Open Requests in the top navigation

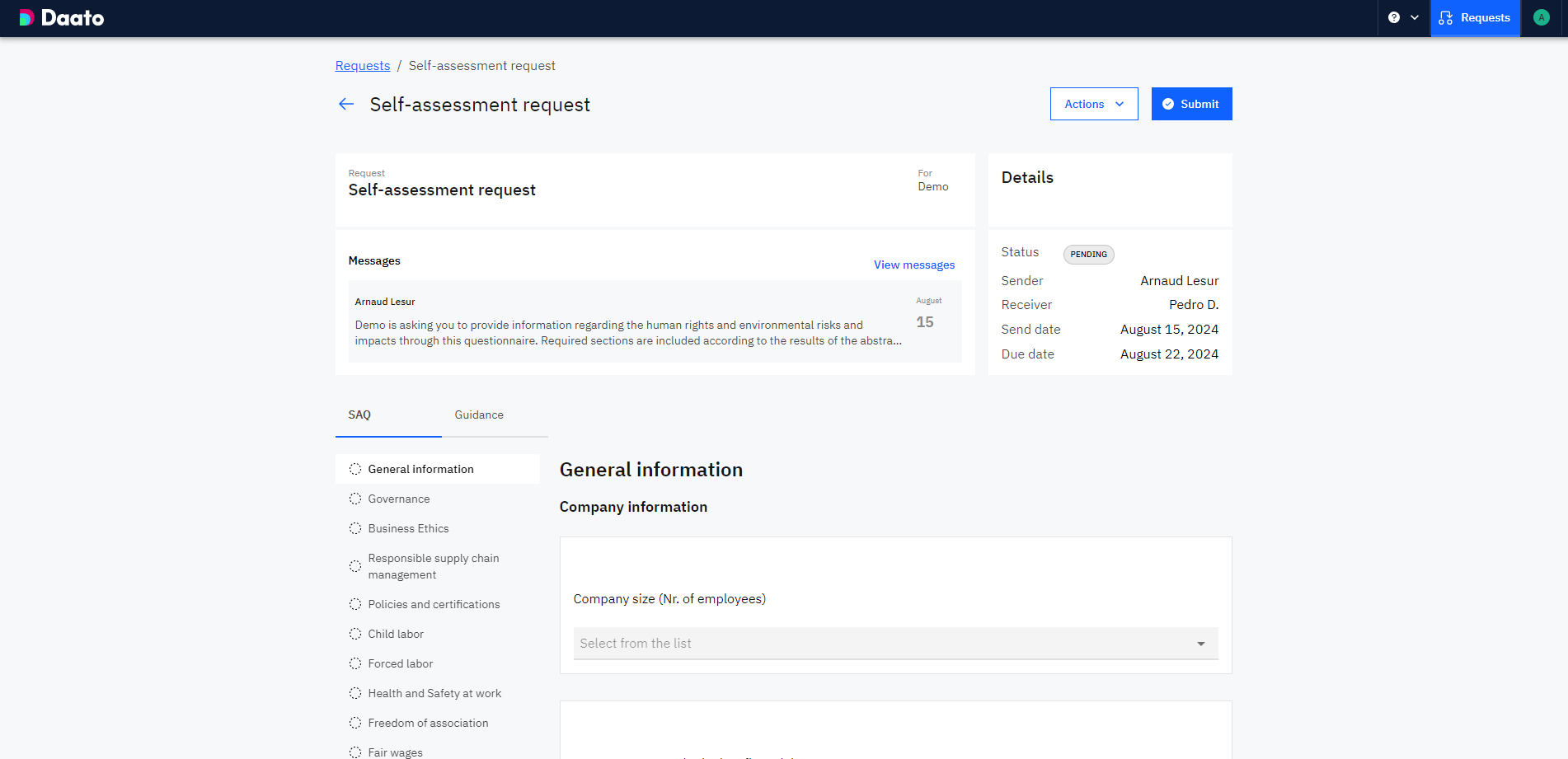tap(1475, 17)
